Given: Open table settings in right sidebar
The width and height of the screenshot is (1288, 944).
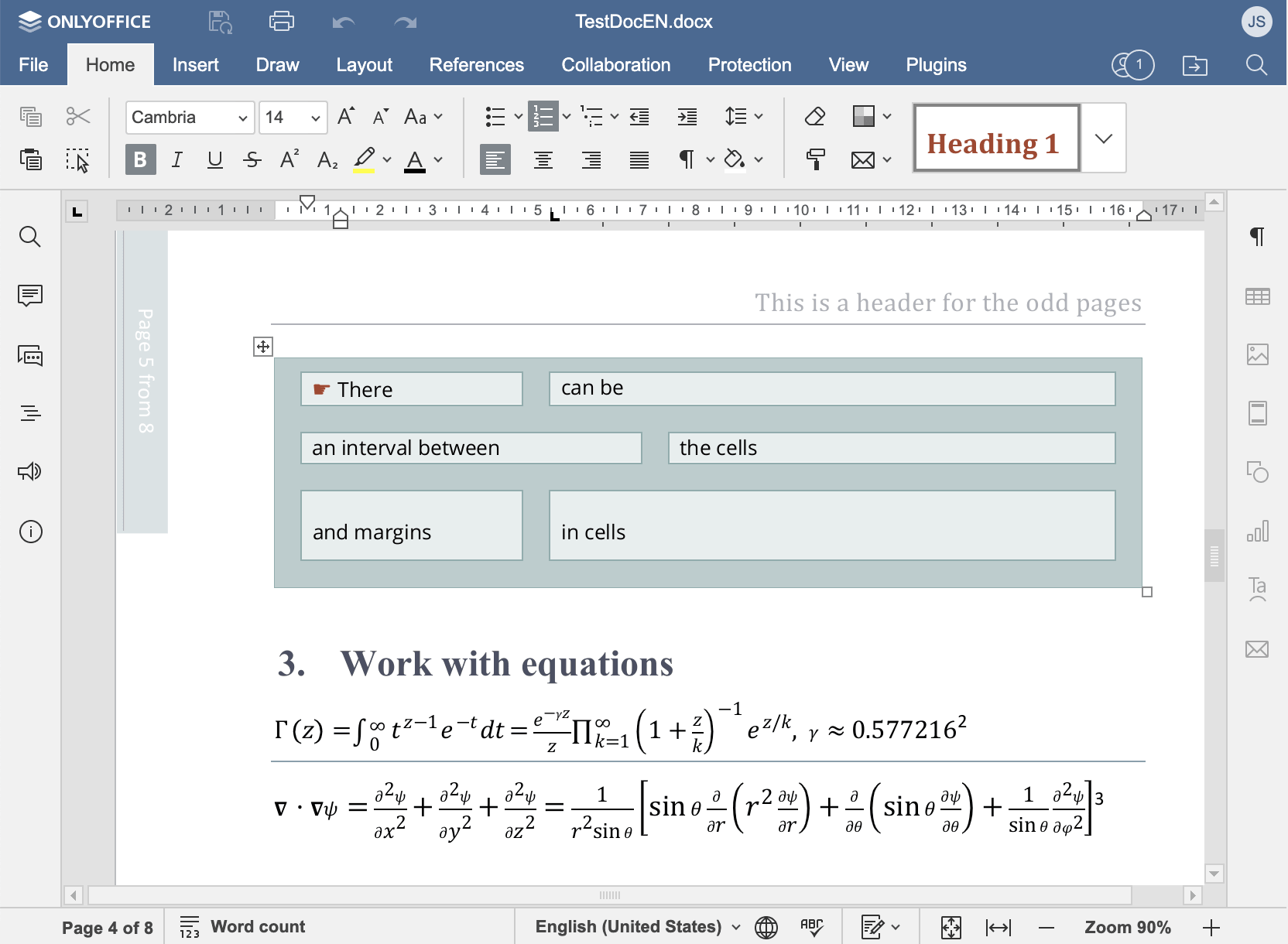Looking at the screenshot, I should click(x=1258, y=296).
